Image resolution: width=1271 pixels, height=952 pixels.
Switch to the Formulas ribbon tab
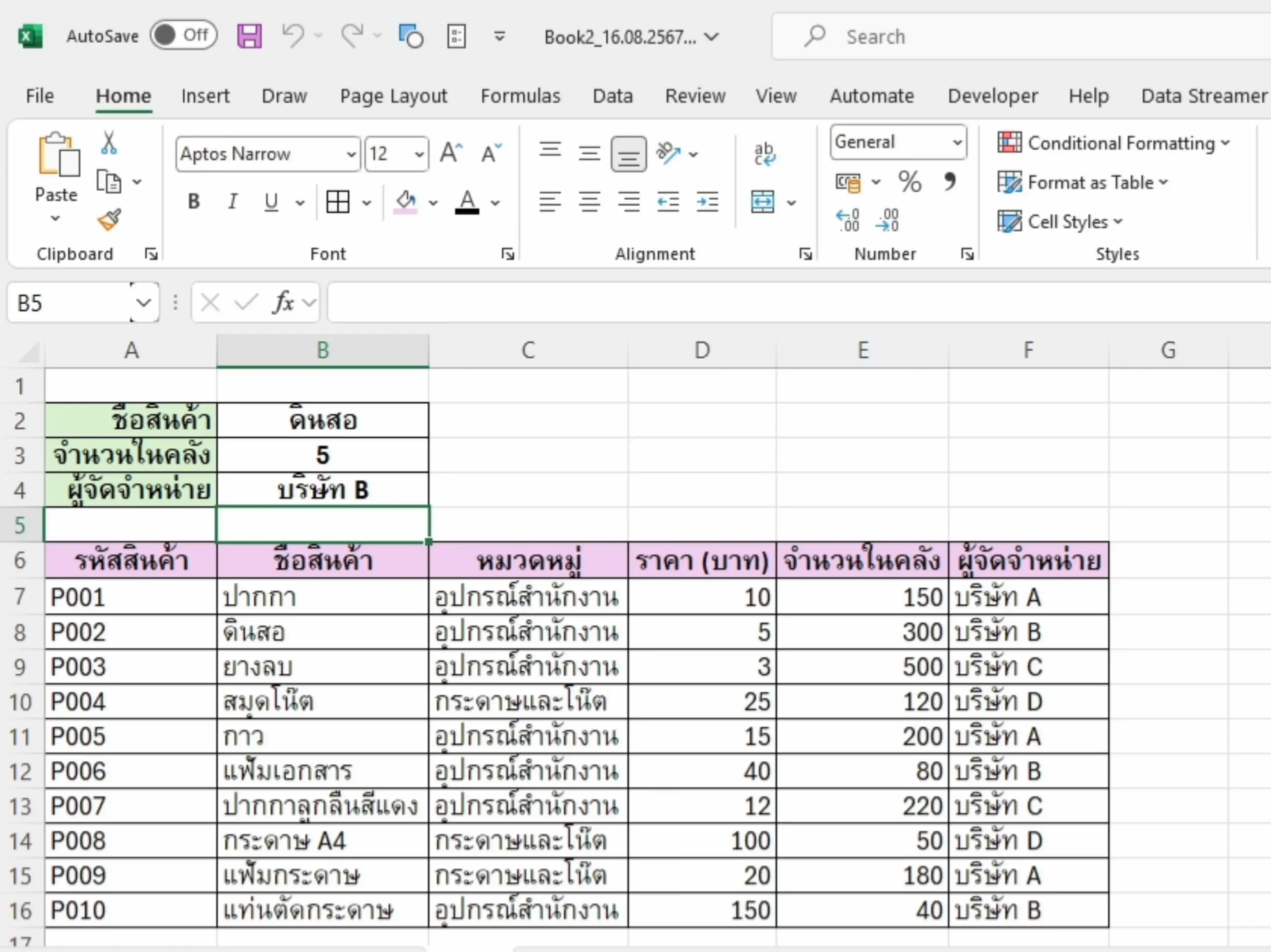coord(520,95)
